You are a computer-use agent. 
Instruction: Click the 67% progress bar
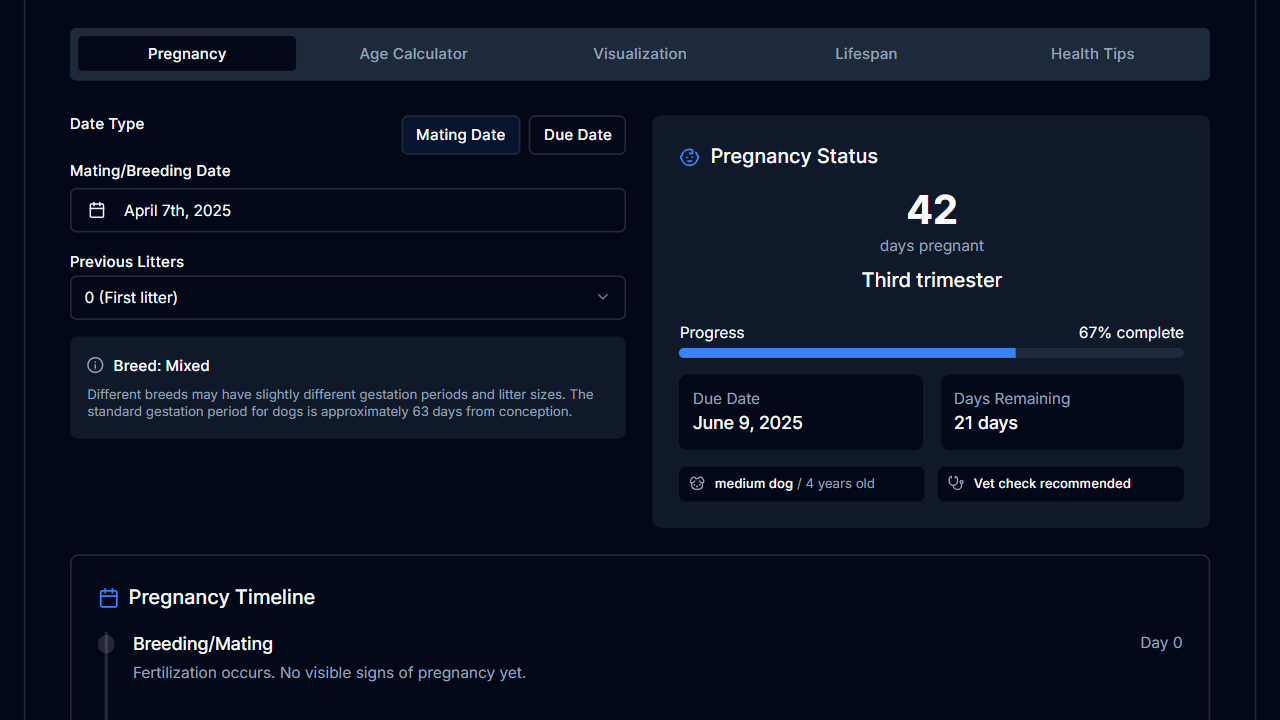(931, 353)
